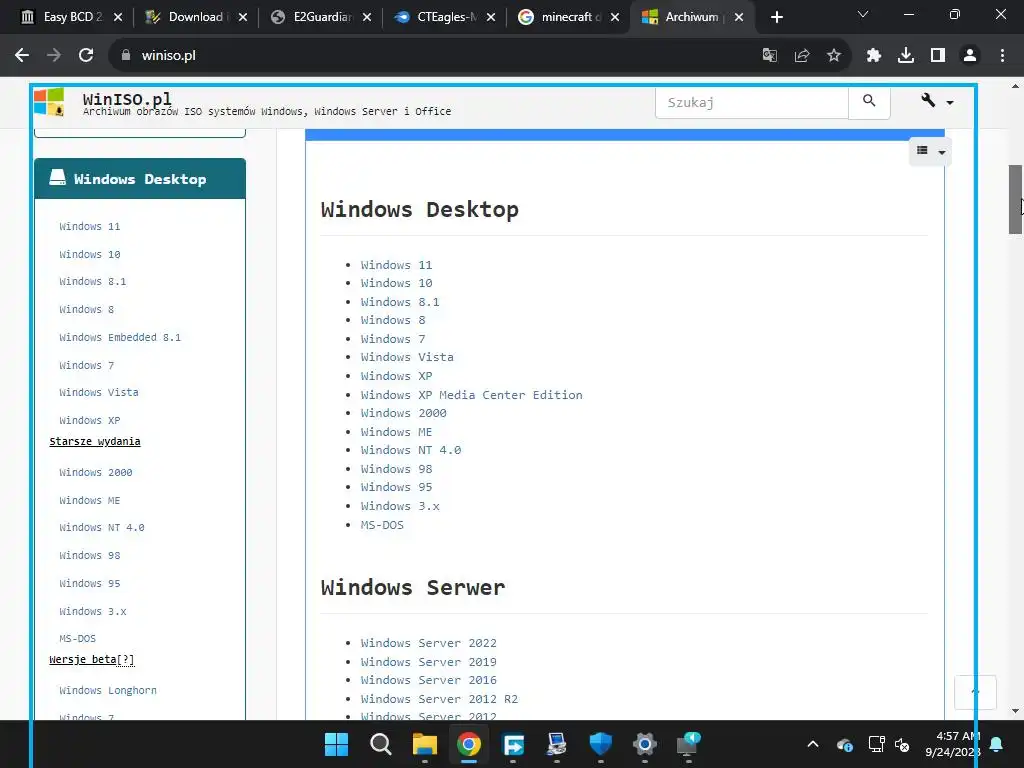This screenshot has width=1024, height=768.
Task: Open Windows NT 4.0 in sidebar
Action: pyautogui.click(x=101, y=528)
